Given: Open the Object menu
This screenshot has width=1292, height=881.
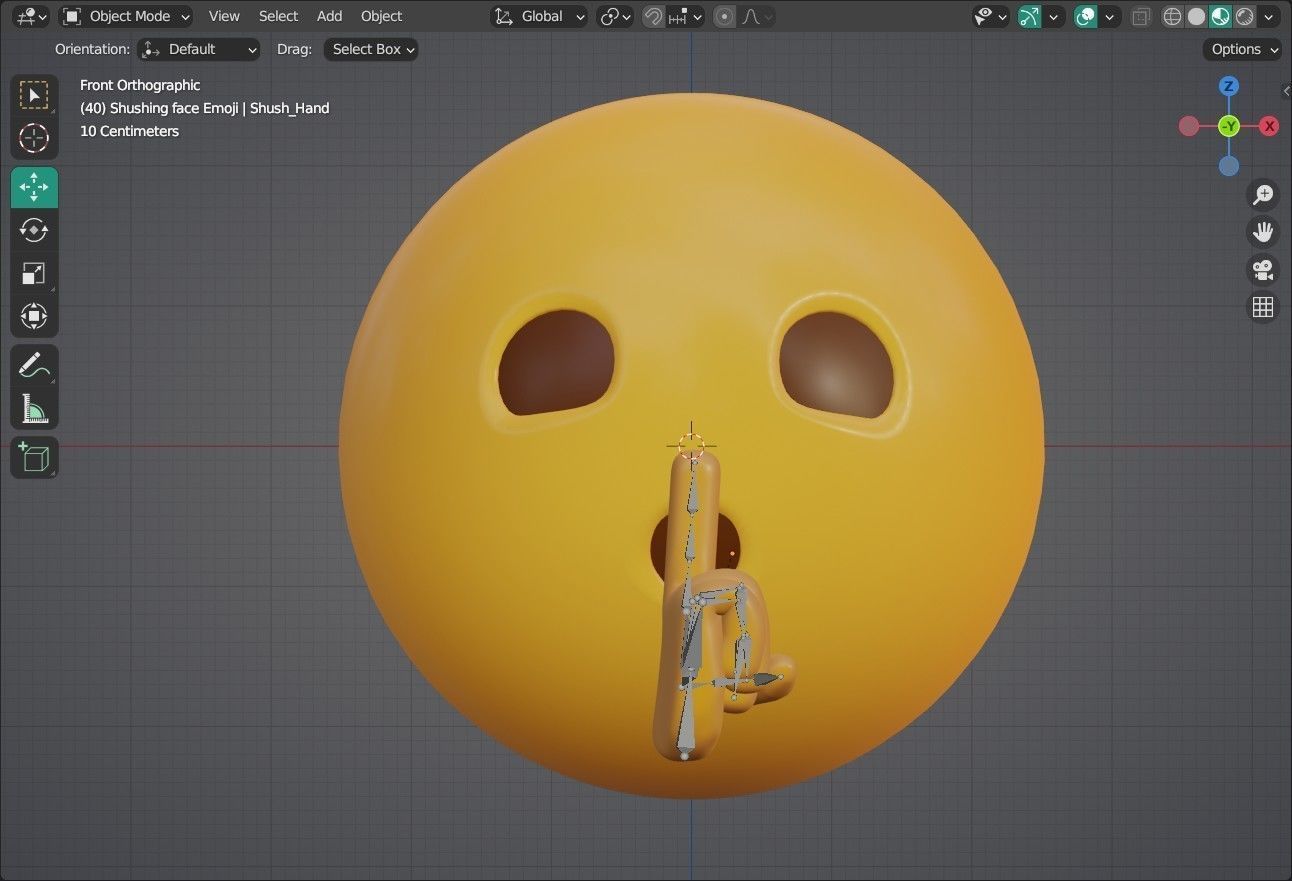Looking at the screenshot, I should point(381,16).
